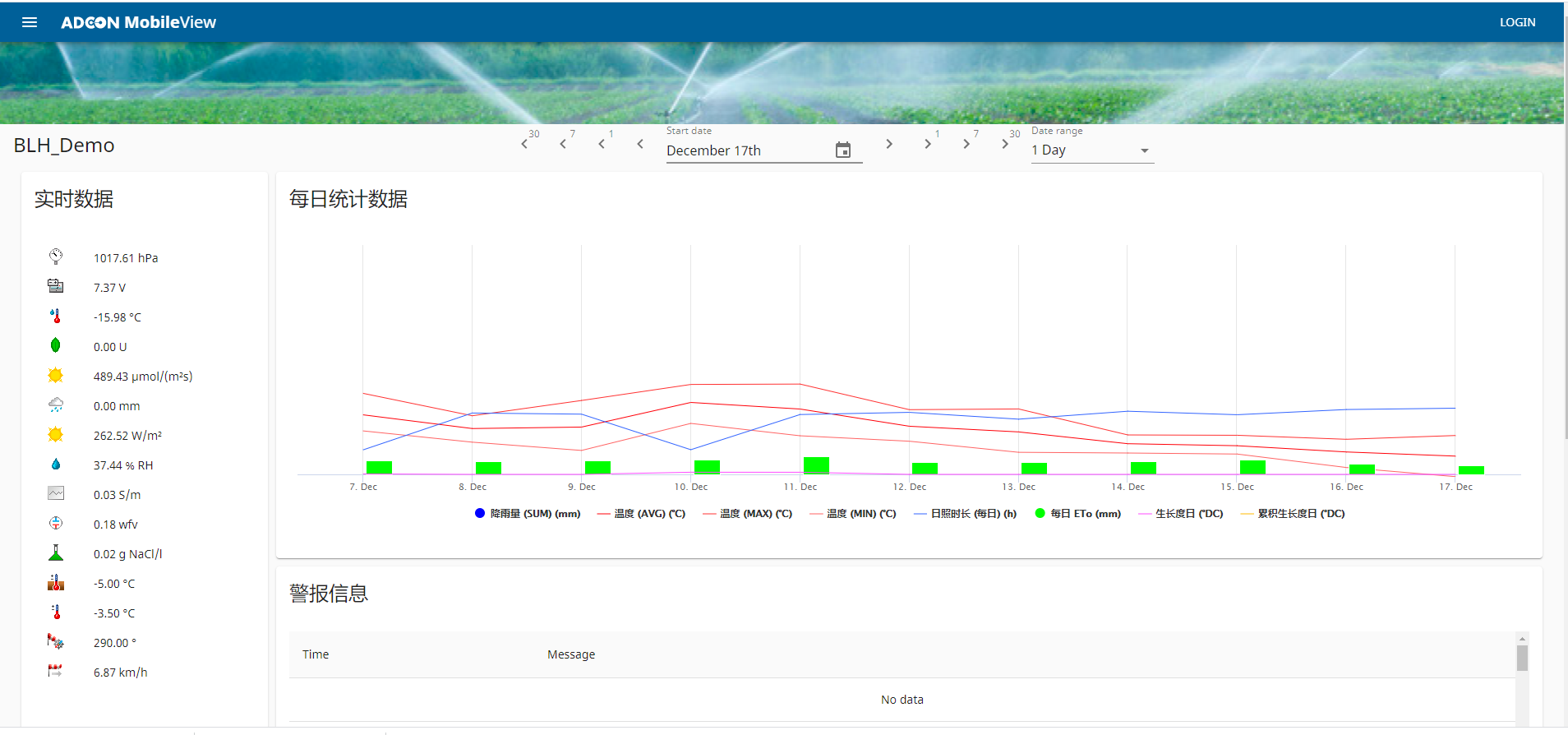Click sun icon next to 262.52 W/m²
Screen dimensions: 1568x735
[x=56, y=434]
